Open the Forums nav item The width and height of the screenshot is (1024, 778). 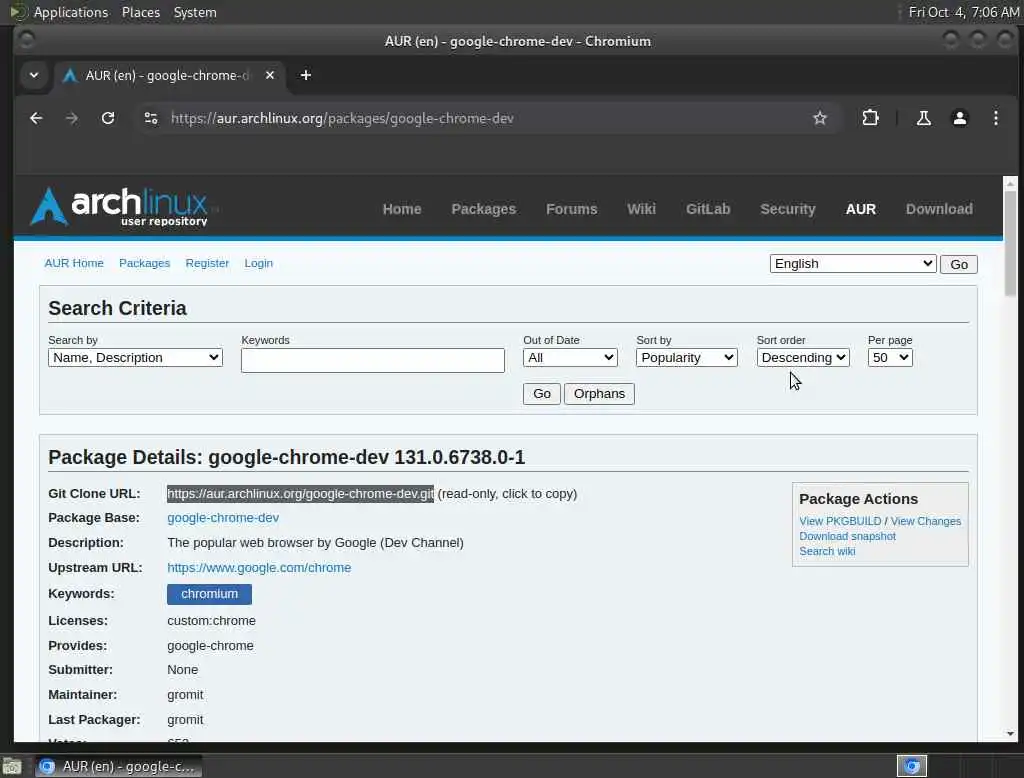(571, 209)
